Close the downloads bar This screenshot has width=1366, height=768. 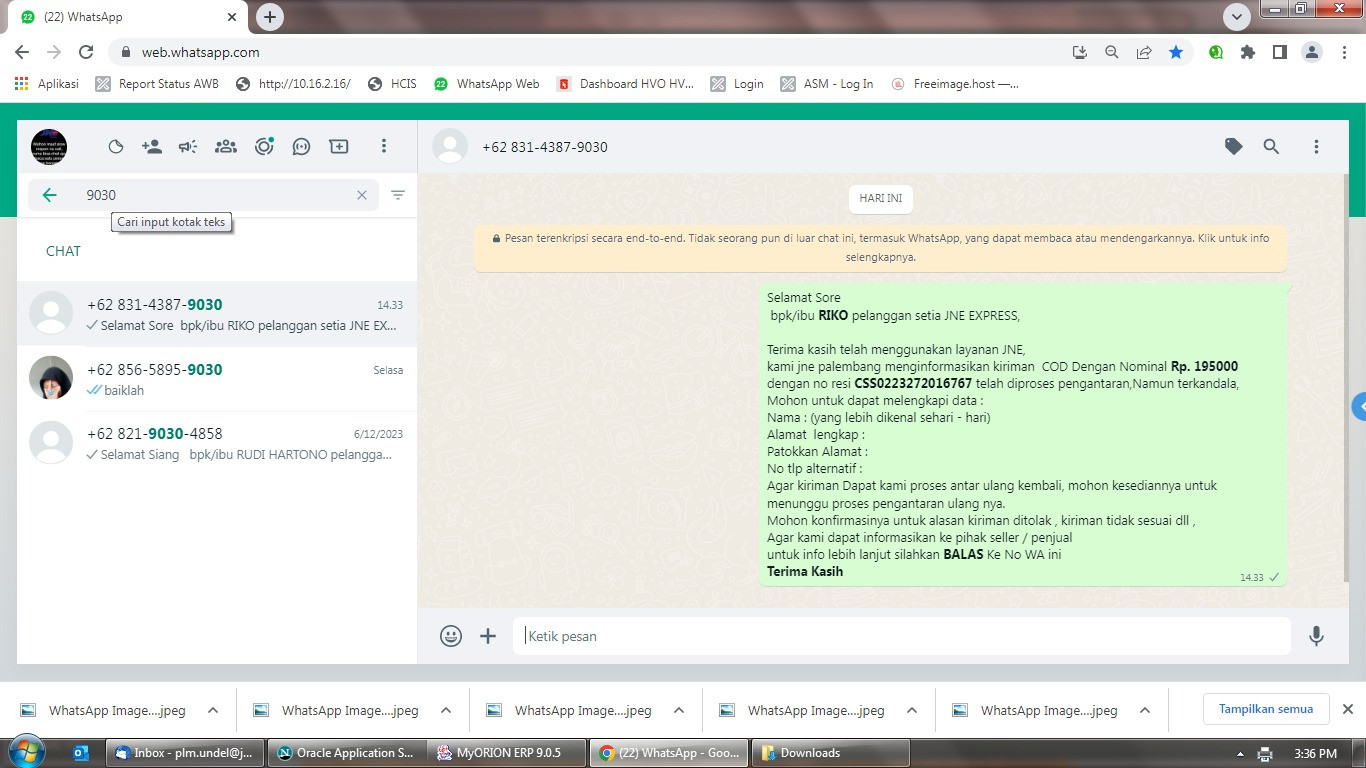pos(1347,709)
